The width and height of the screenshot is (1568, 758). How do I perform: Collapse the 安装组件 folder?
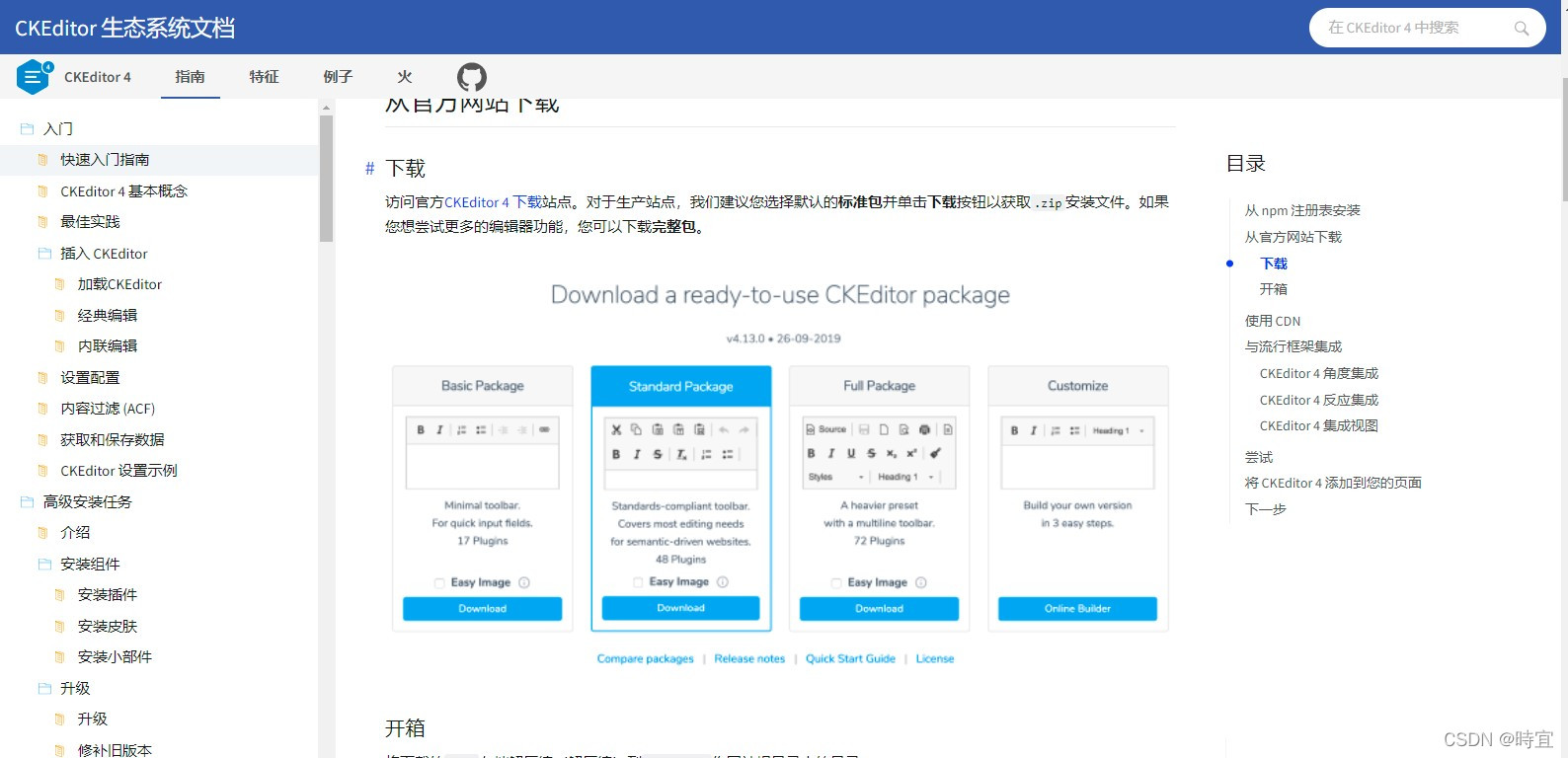pyautogui.click(x=44, y=565)
